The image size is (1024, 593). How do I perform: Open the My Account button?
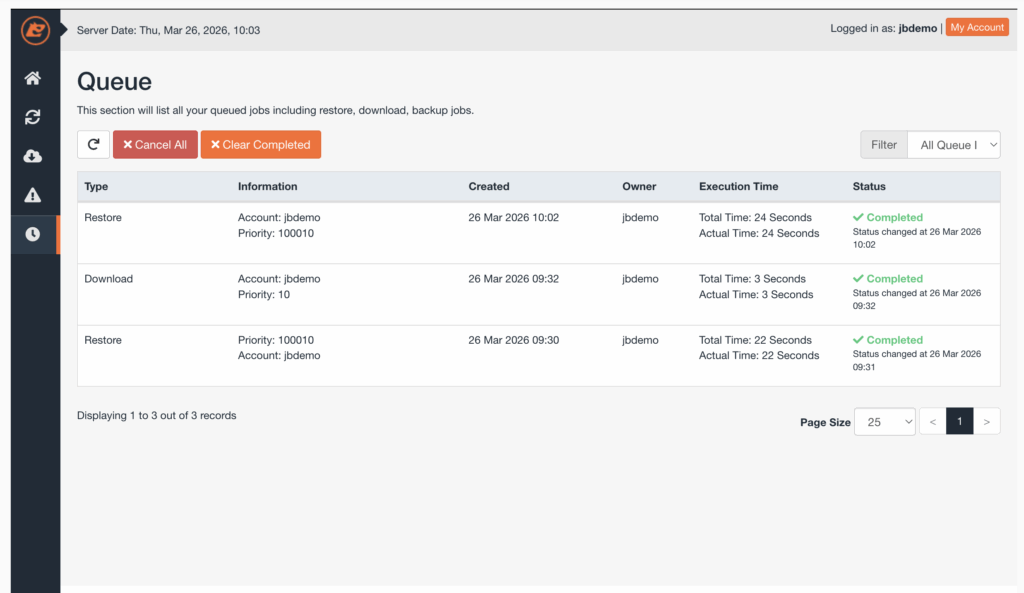(977, 28)
